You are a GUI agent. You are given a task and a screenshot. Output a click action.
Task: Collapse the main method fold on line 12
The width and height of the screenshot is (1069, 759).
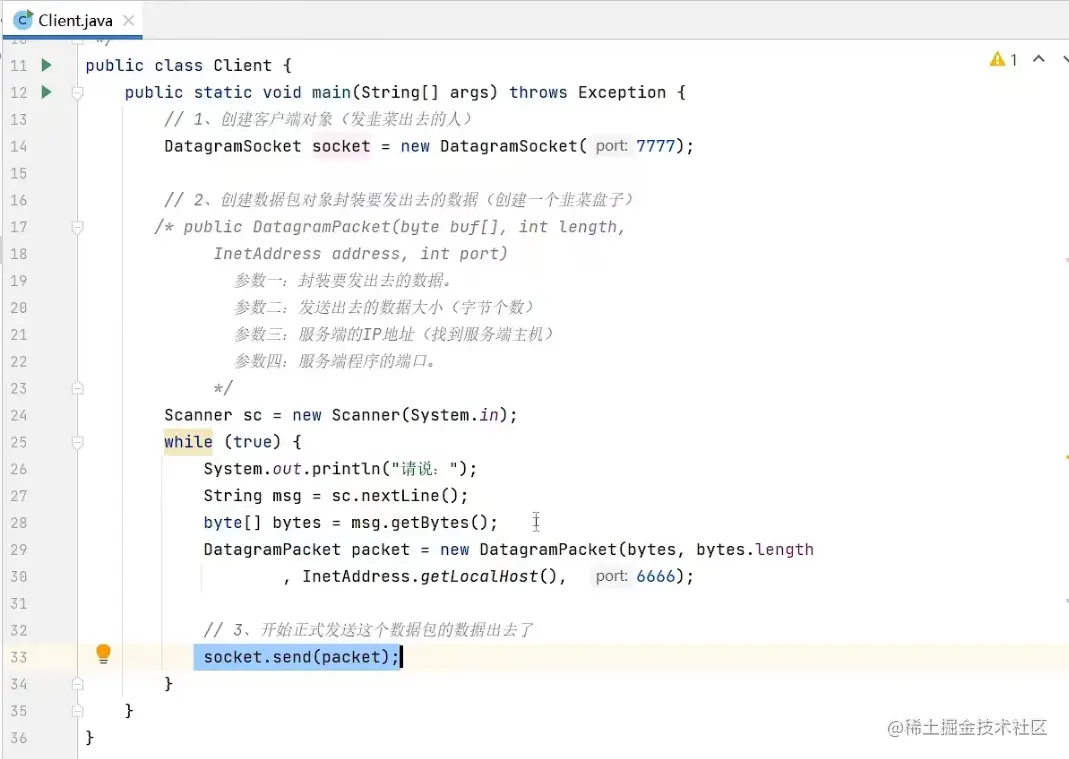coord(78,92)
